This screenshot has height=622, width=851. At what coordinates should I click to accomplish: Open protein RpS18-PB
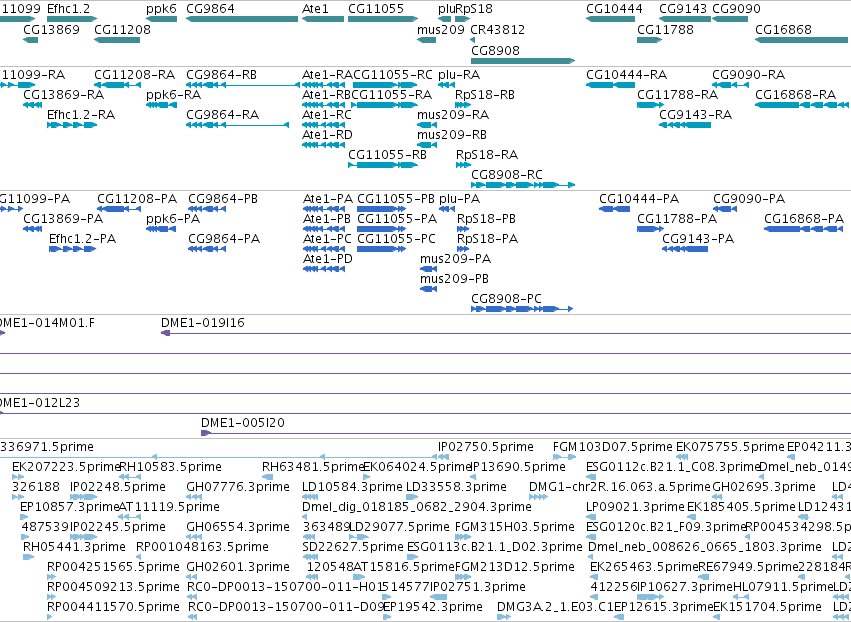[x=463, y=229]
